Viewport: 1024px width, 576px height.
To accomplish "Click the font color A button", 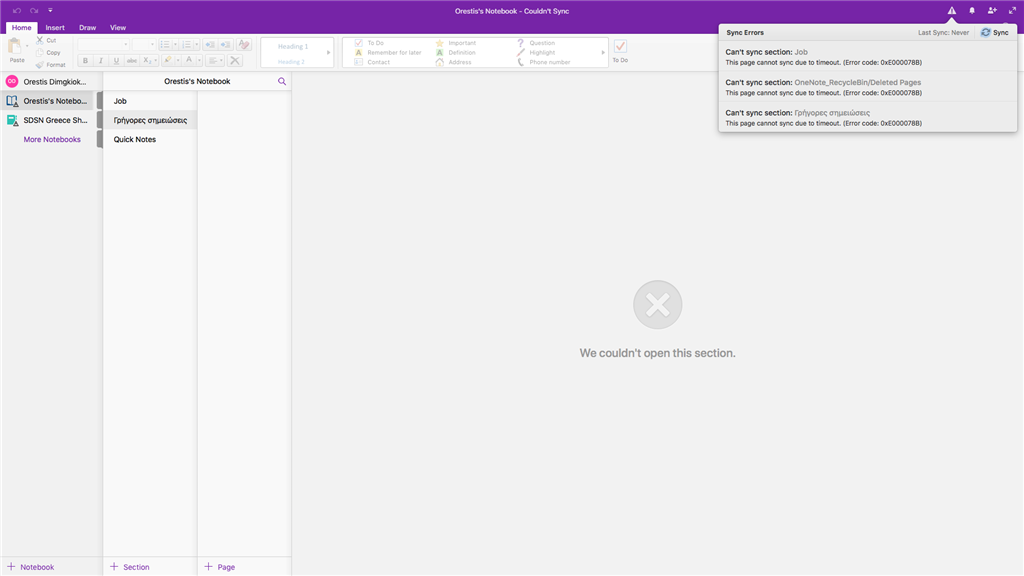I will point(189,61).
